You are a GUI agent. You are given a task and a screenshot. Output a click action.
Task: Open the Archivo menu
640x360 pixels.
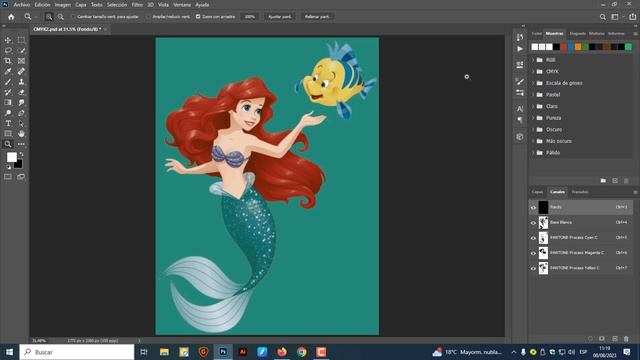tap(22, 5)
